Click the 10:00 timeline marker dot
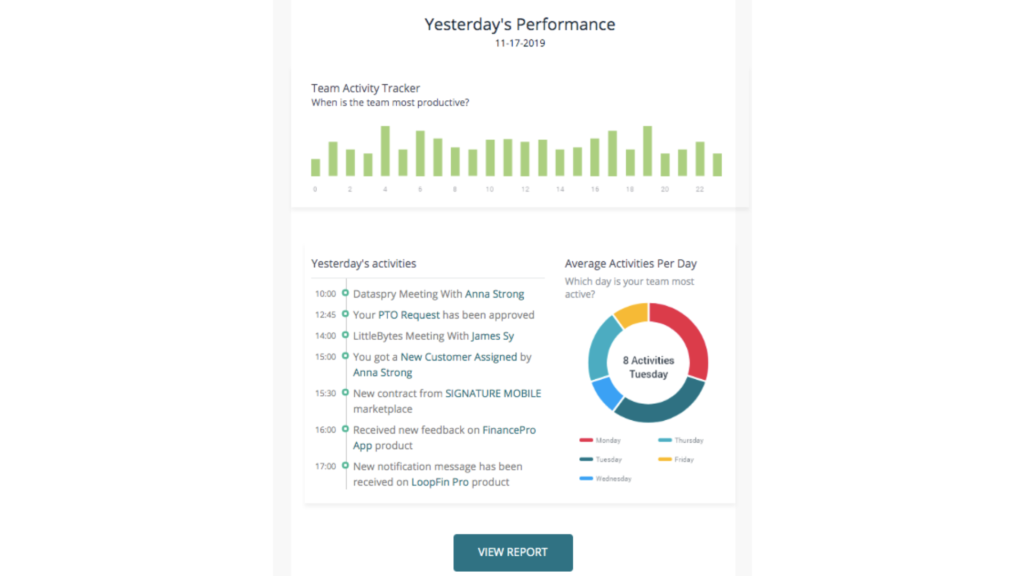 [x=345, y=293]
